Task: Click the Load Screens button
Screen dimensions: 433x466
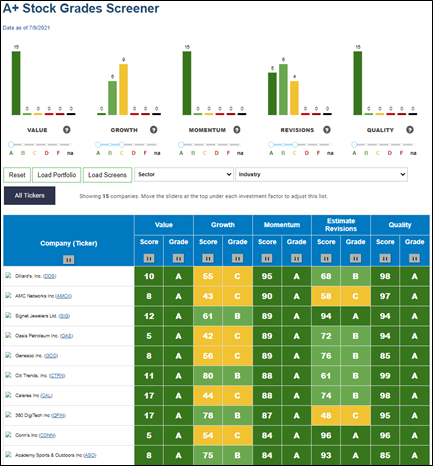Action: (107, 175)
